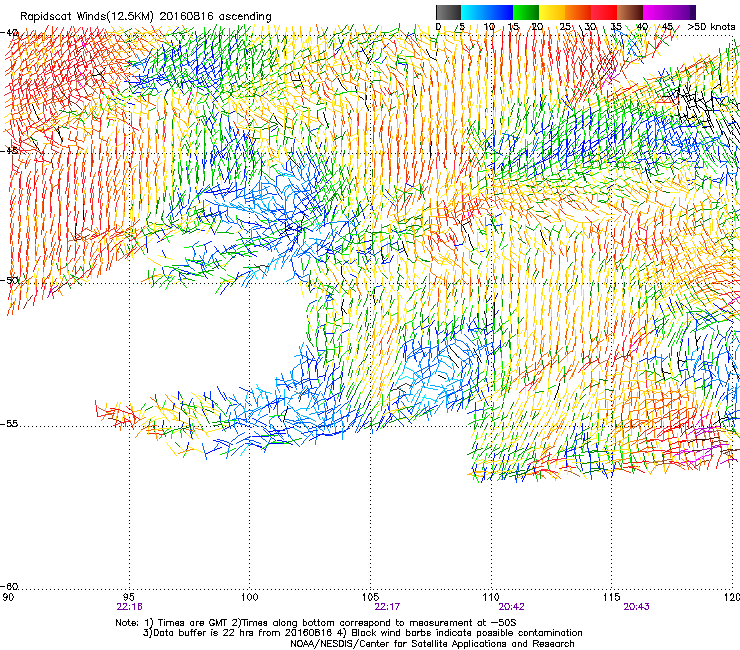Click the cyan-blue 5-15 knots color segment
This screenshot has height=650, width=740.
tap(487, 12)
